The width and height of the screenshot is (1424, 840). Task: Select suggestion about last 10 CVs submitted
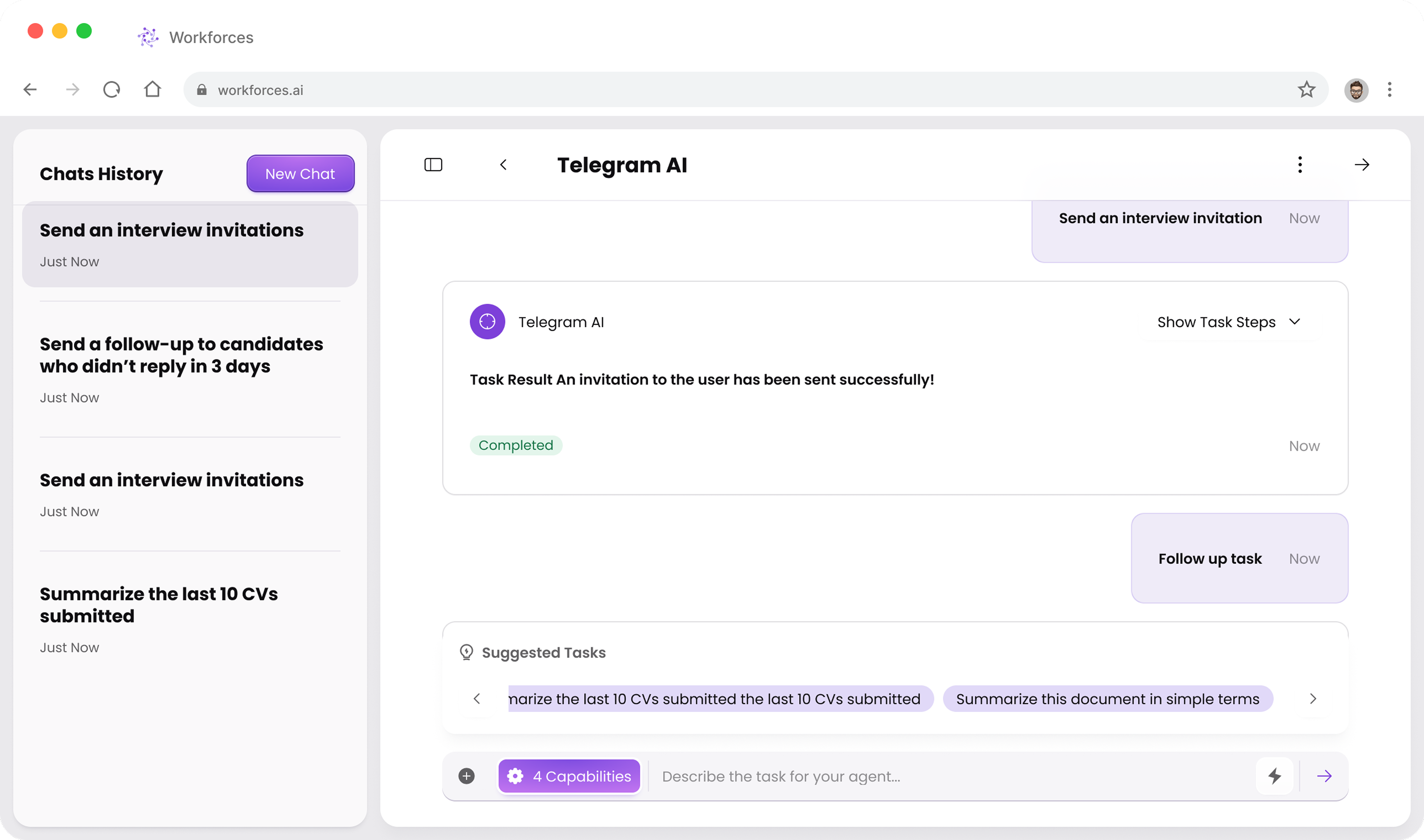click(720, 698)
